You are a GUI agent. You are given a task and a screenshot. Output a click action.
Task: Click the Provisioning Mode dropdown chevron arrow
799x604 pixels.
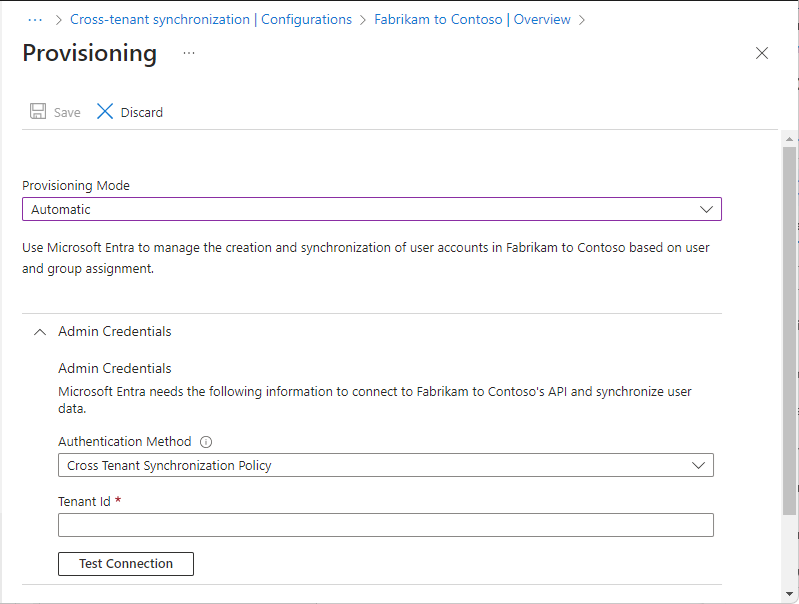pos(706,209)
